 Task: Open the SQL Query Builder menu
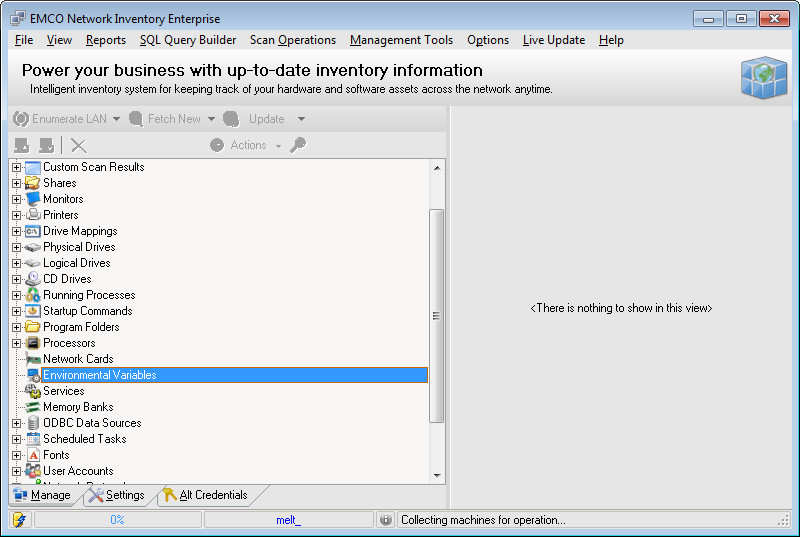188,40
